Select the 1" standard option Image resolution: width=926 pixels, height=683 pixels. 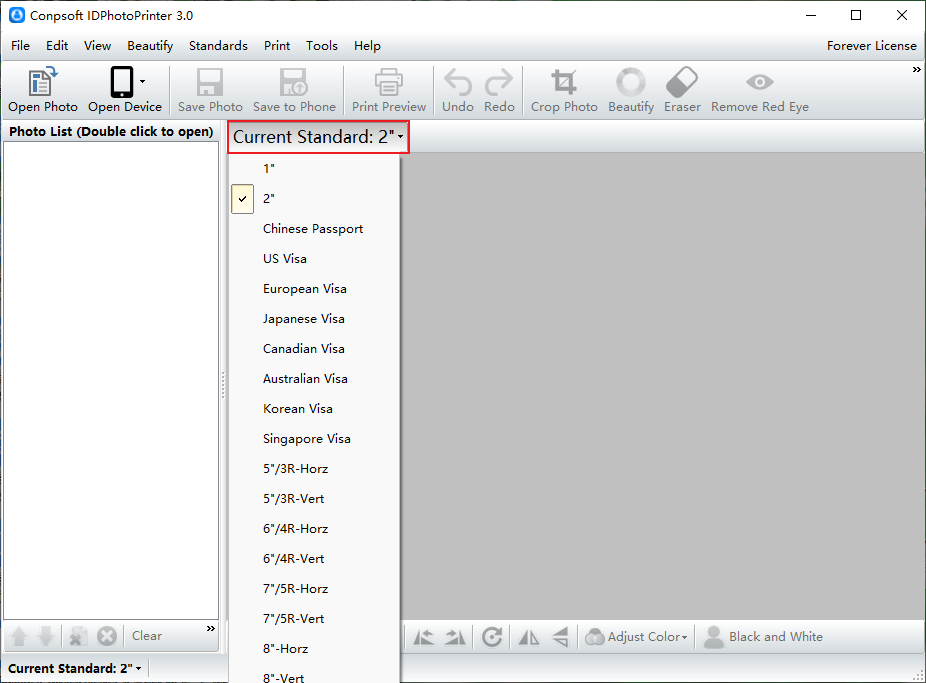point(314,169)
